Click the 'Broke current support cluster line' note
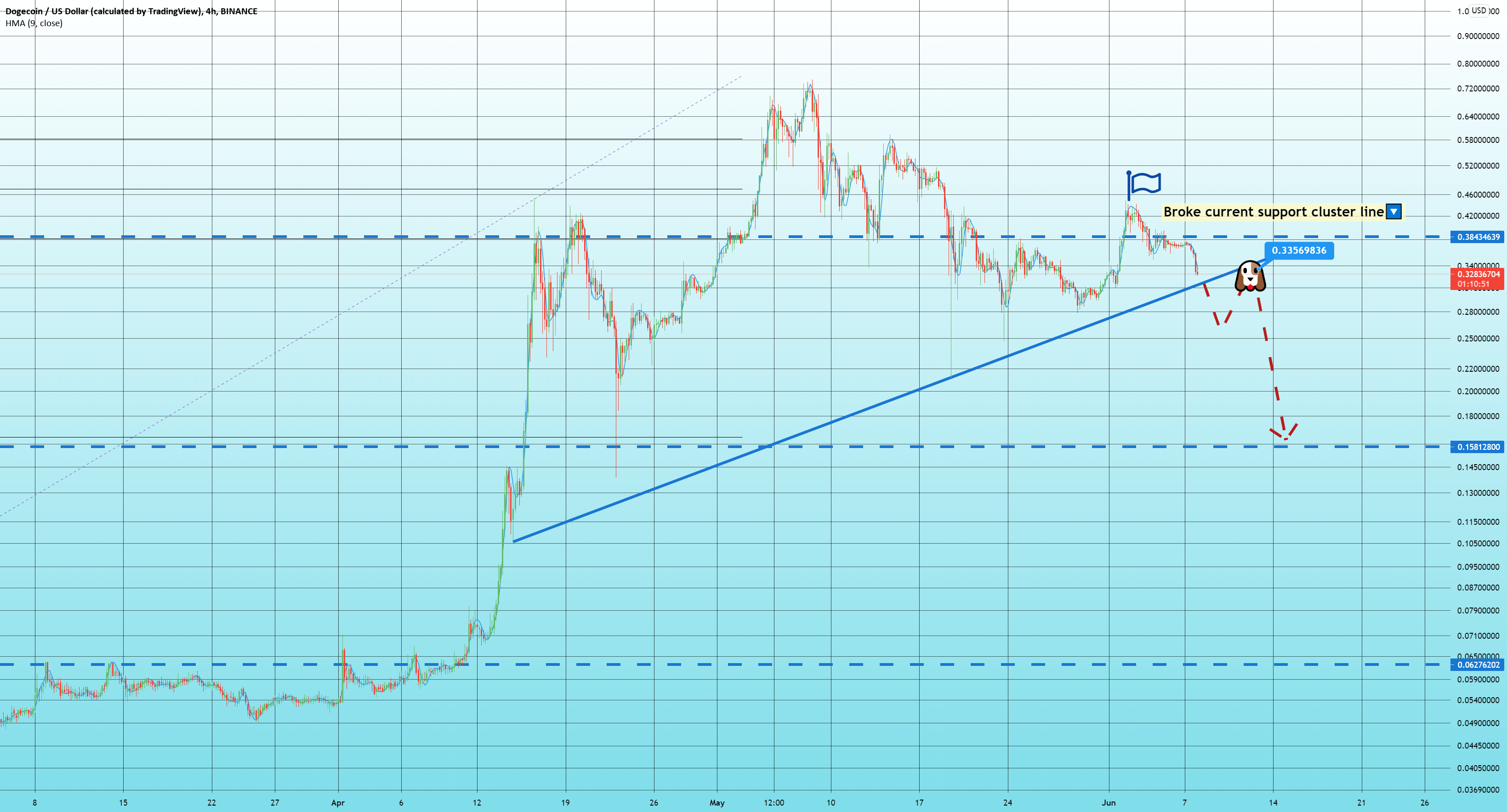The height and width of the screenshot is (812, 1507). pos(1274,212)
